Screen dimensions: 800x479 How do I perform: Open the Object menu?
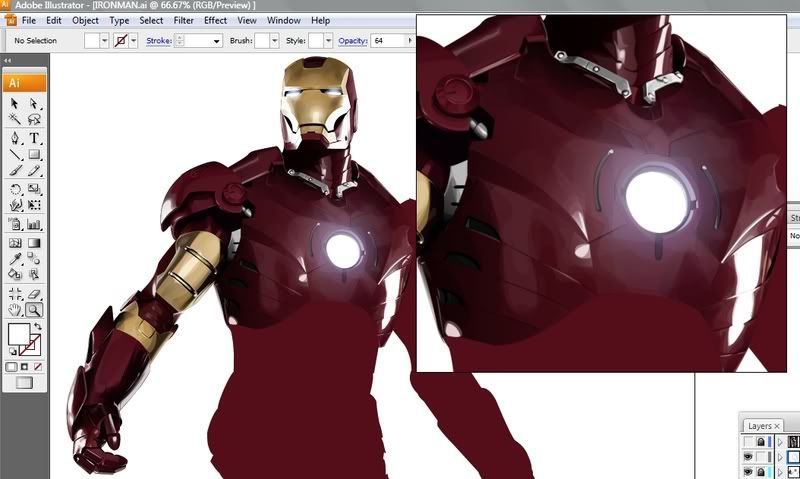click(x=85, y=20)
